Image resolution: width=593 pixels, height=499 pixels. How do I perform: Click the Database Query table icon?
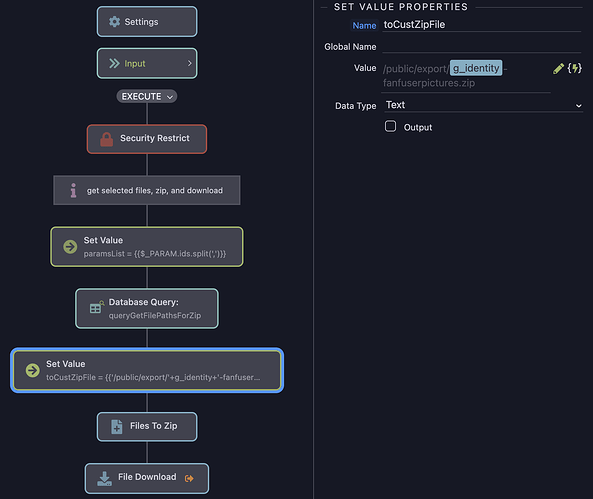96,308
